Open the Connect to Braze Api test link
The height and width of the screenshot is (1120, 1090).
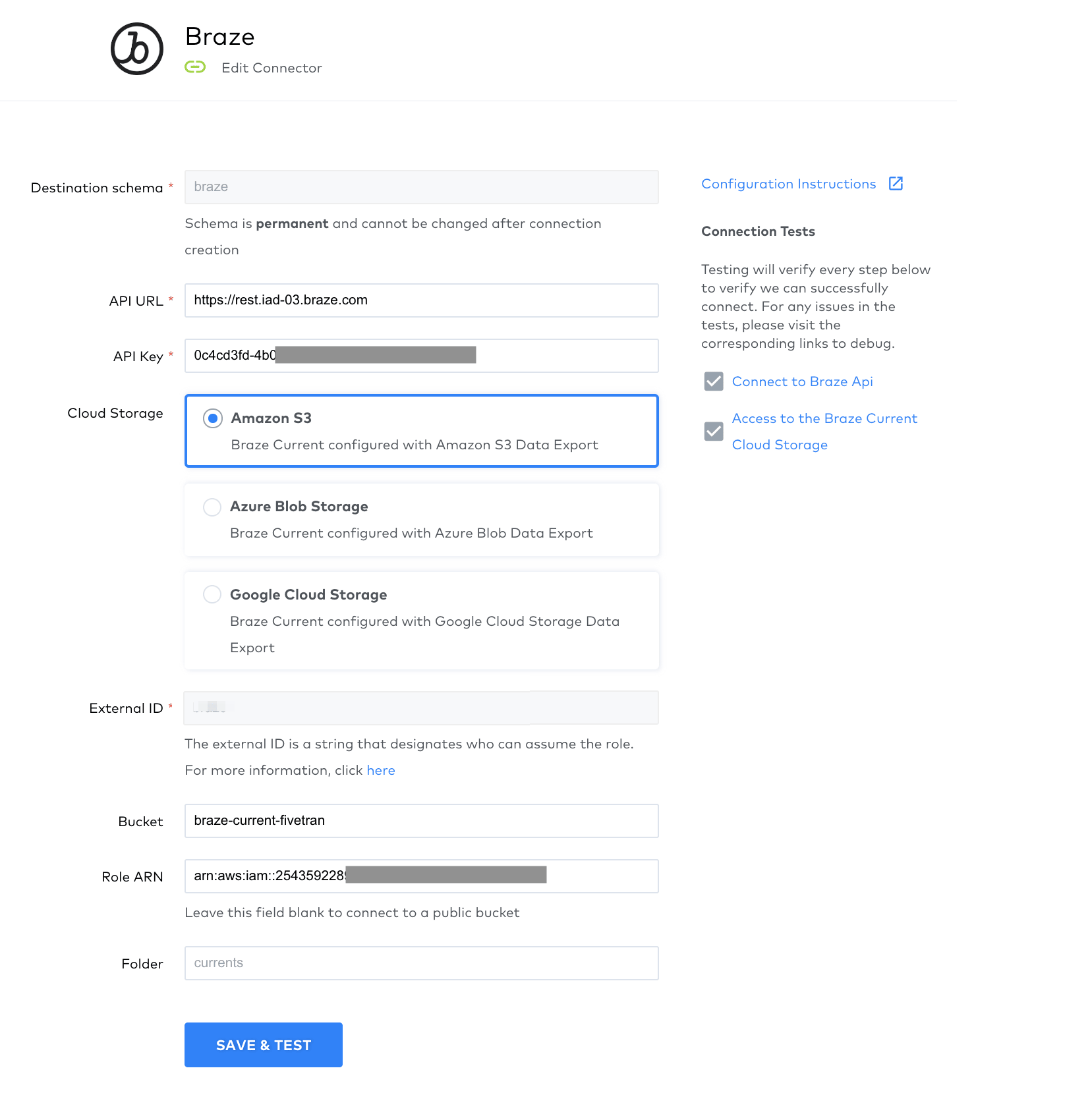802,381
